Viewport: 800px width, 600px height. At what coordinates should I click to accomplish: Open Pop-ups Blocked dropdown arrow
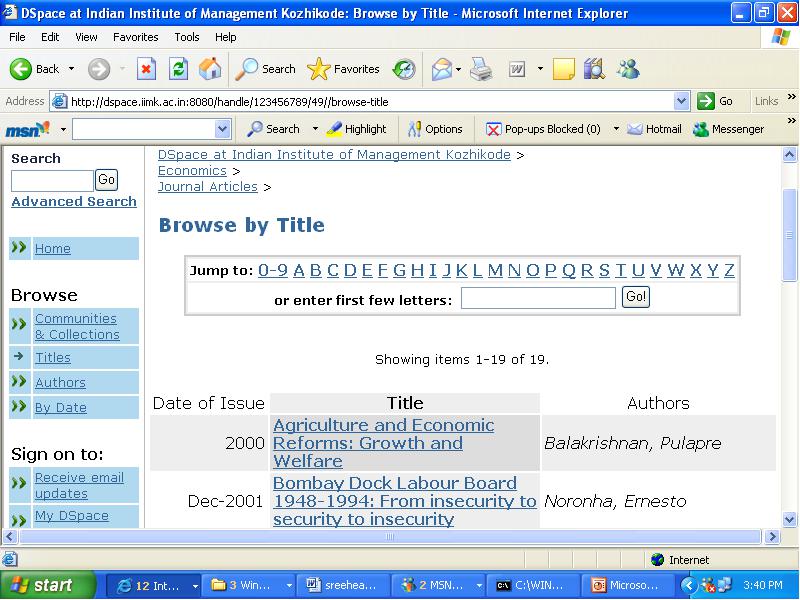coord(616,129)
